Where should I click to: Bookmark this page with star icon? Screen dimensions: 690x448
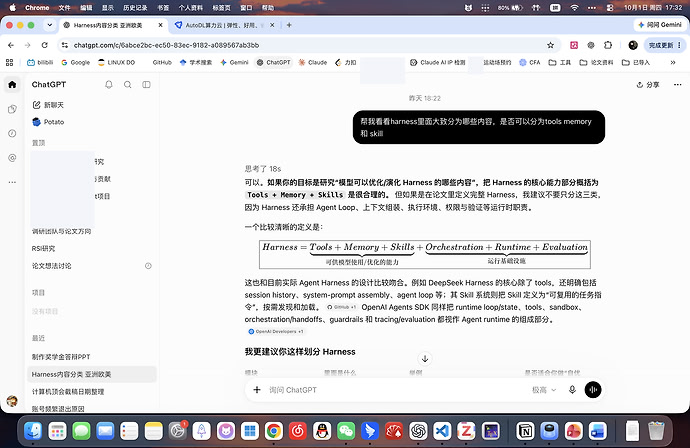pos(551,45)
